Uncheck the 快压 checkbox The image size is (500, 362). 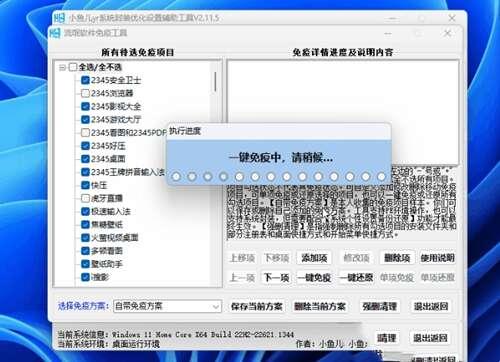pos(85,185)
